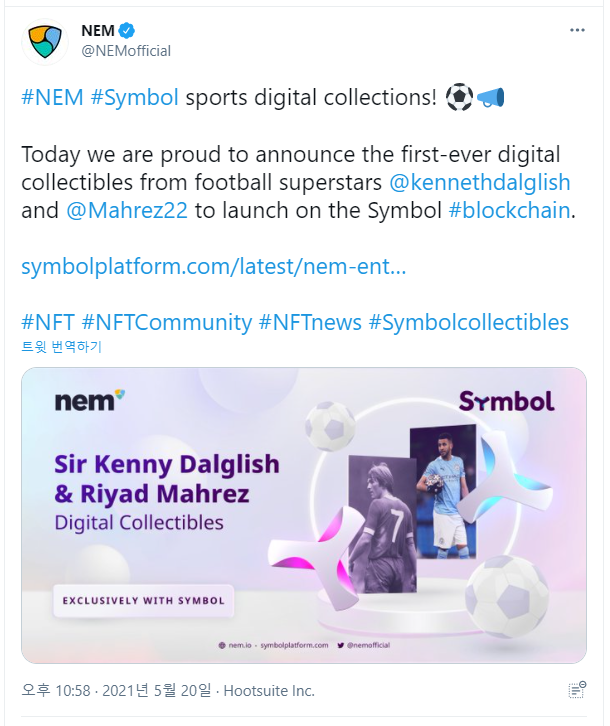Viewport: 610px width, 726px height.
Task: Click the 트윗 번역하기 translate link
Action: click(62, 347)
